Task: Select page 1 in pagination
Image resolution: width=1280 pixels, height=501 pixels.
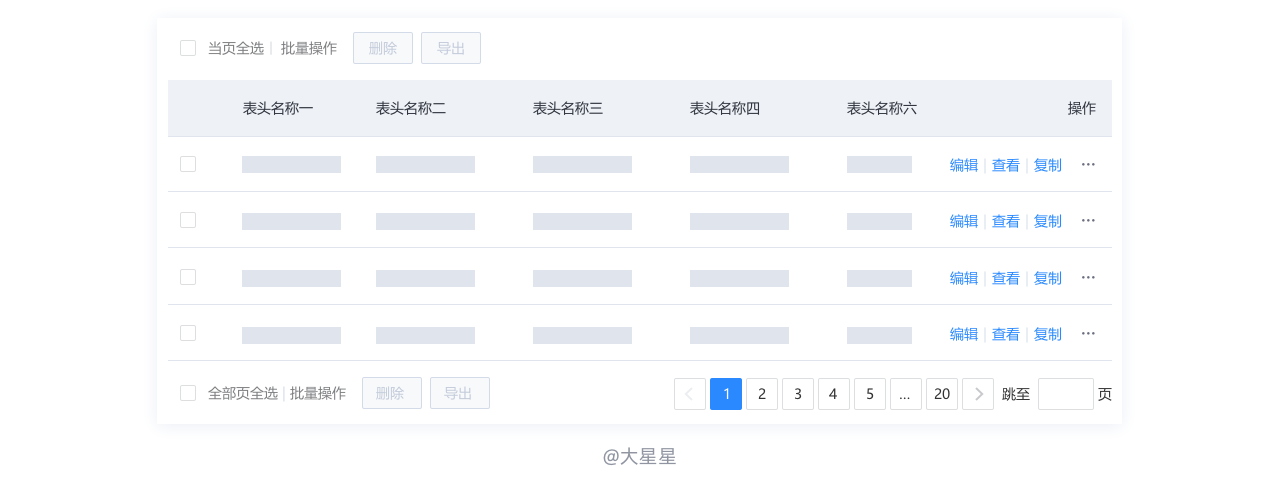Action: point(726,394)
